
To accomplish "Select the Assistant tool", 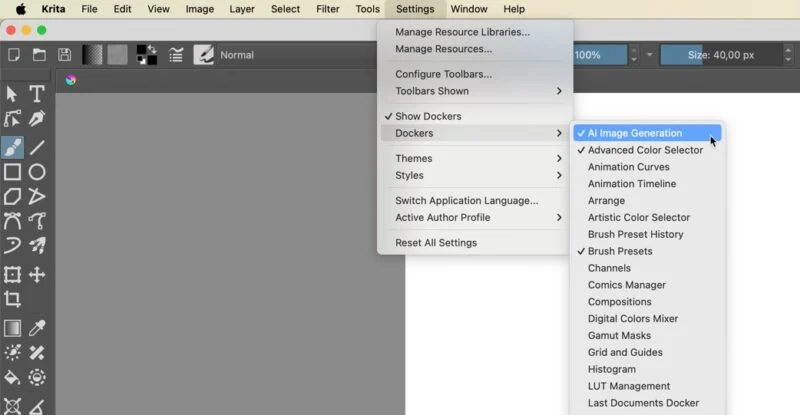I will point(12,406).
